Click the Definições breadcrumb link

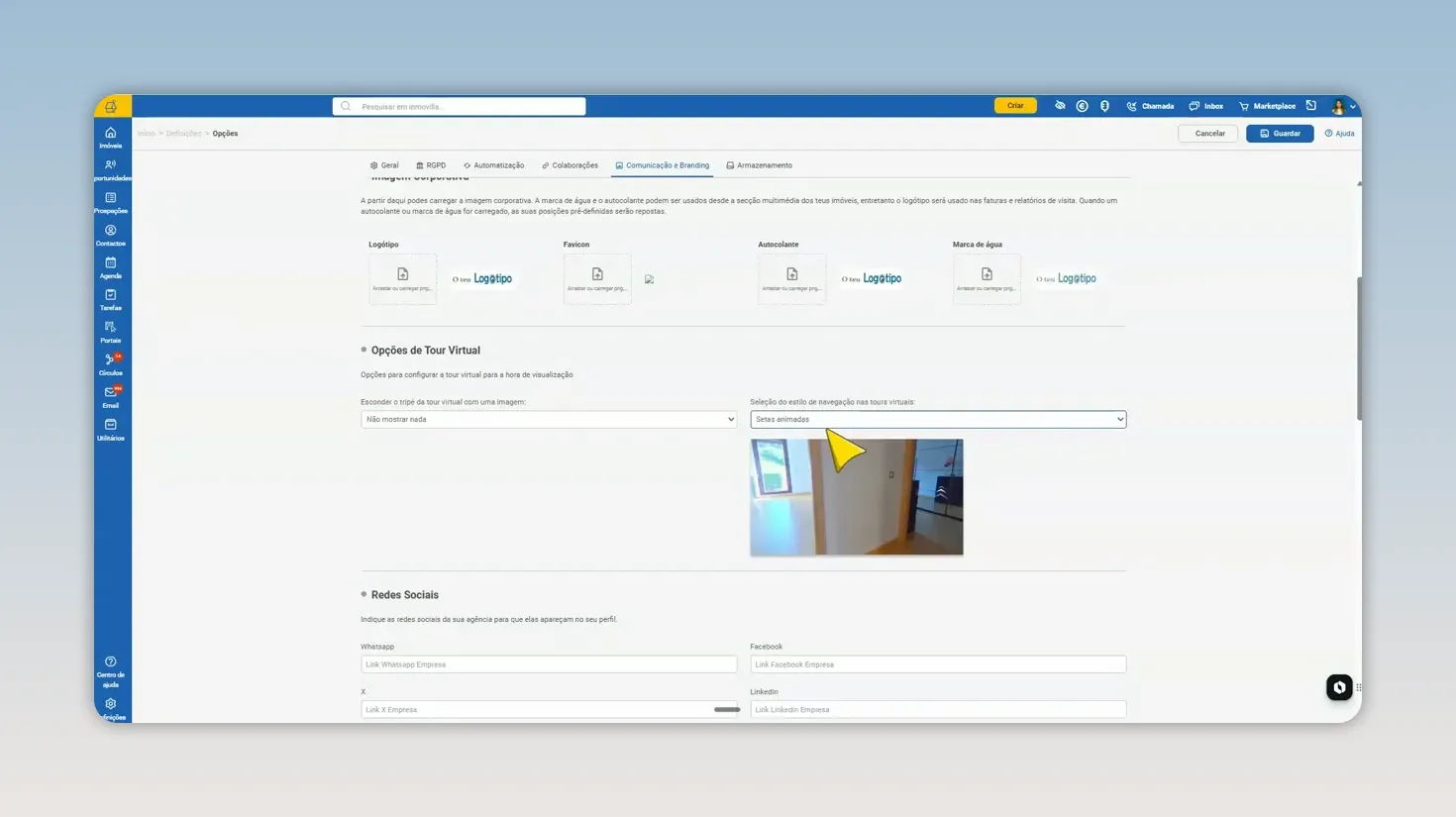tap(183, 134)
